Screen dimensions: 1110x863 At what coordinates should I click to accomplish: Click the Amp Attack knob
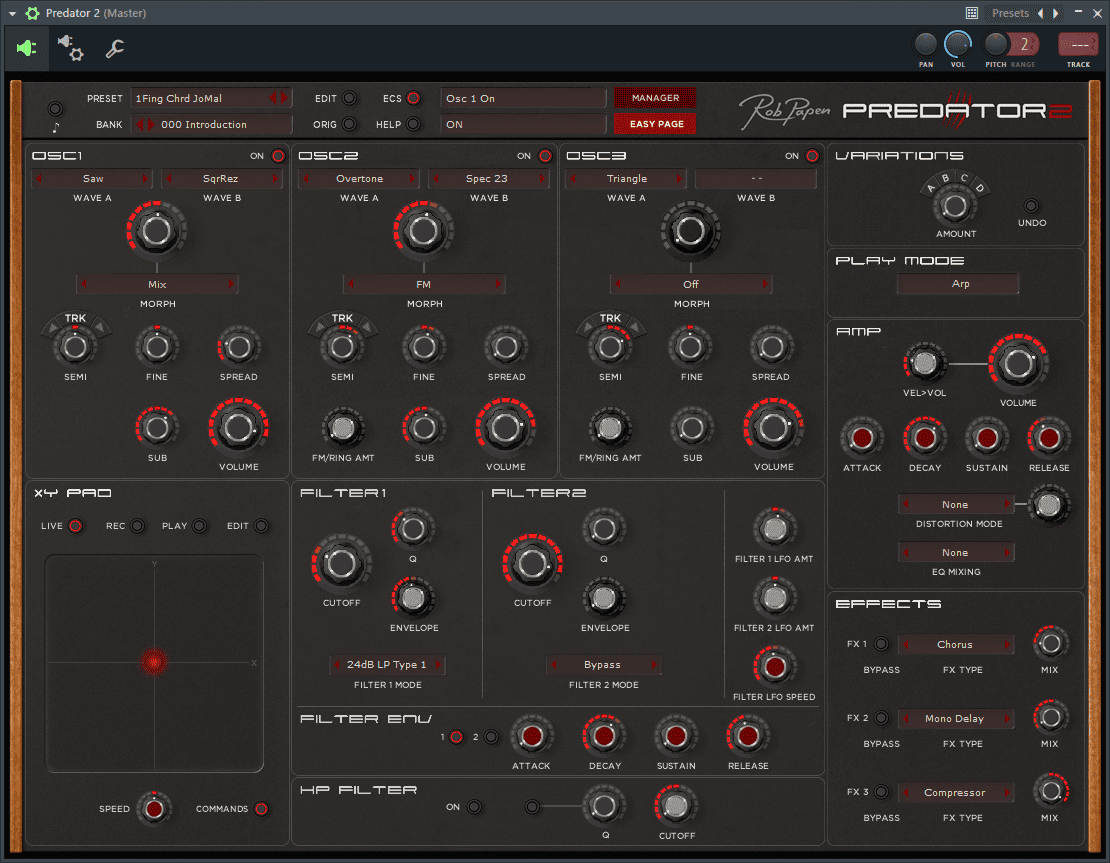click(x=862, y=438)
